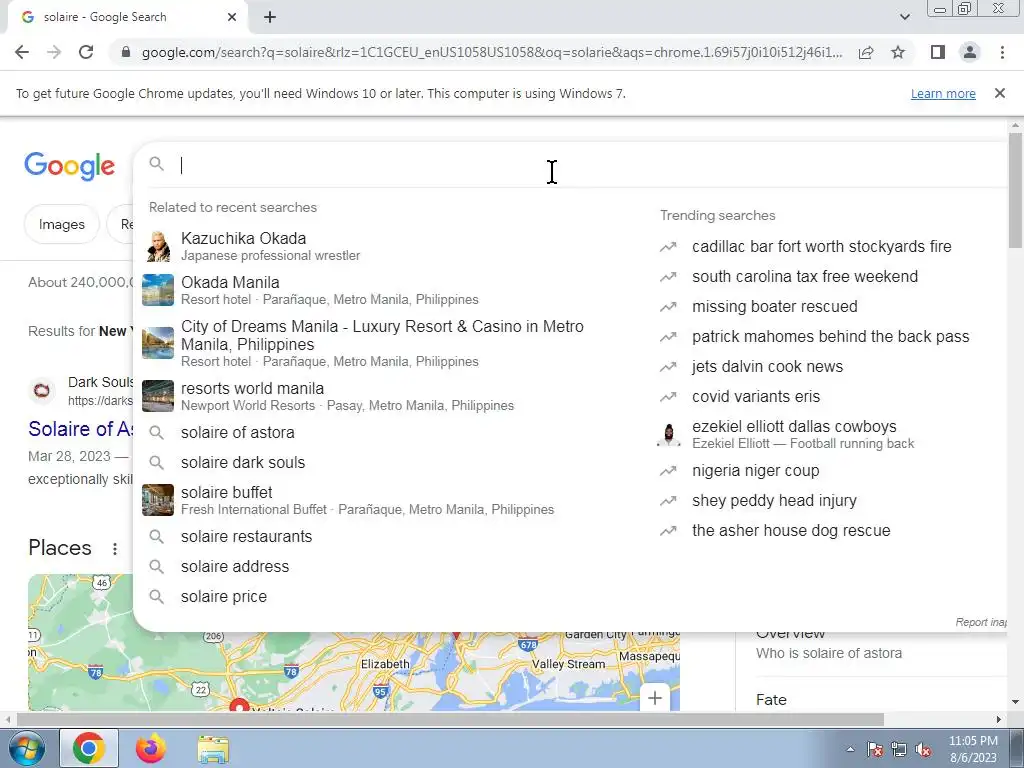Viewport: 1024px width, 768px height.
Task: Select the asher house dog rescue
Action: point(791,530)
